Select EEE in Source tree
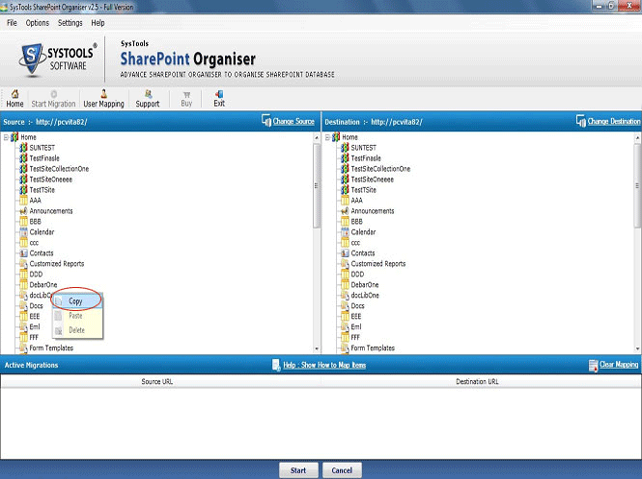 pos(34,316)
